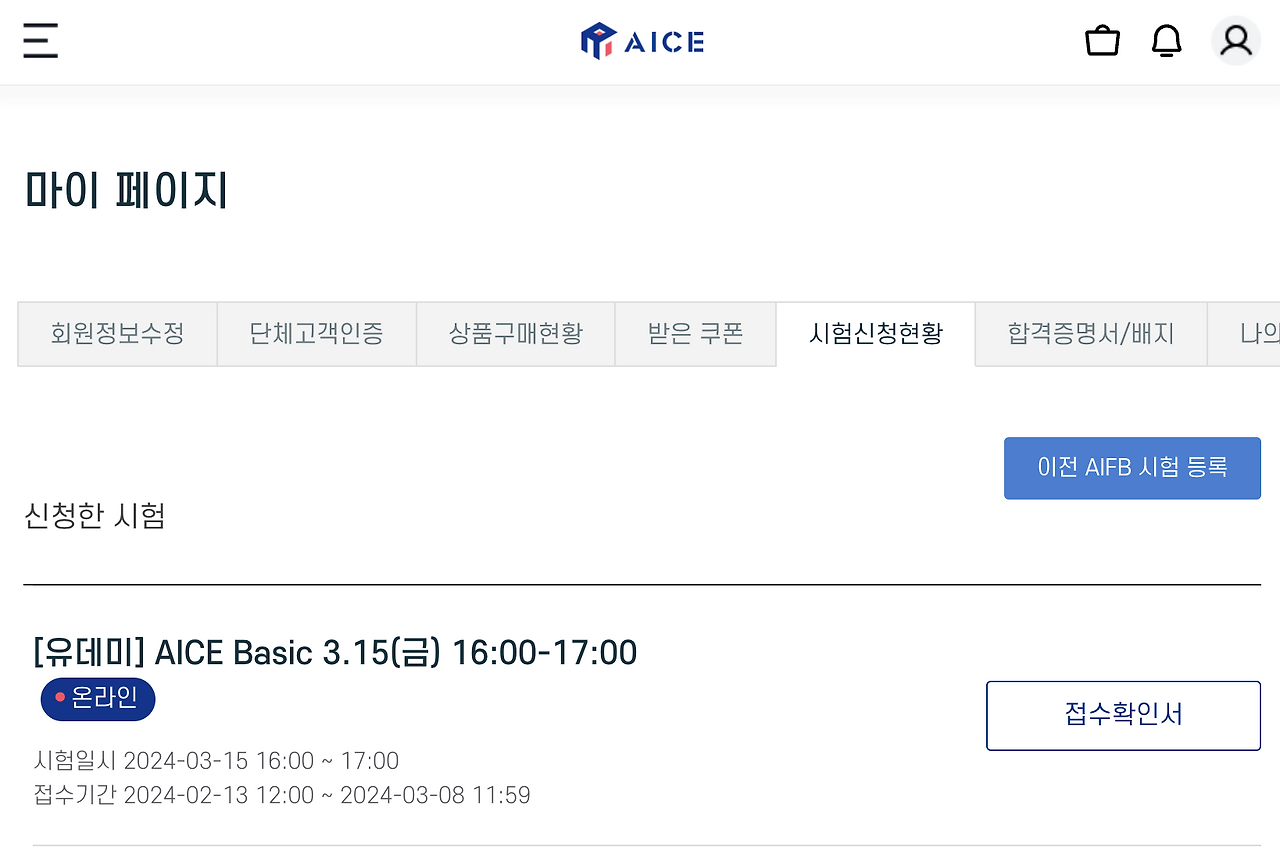Open the hamburger navigation menu
This screenshot has width=1280, height=854.
pos(40,41)
